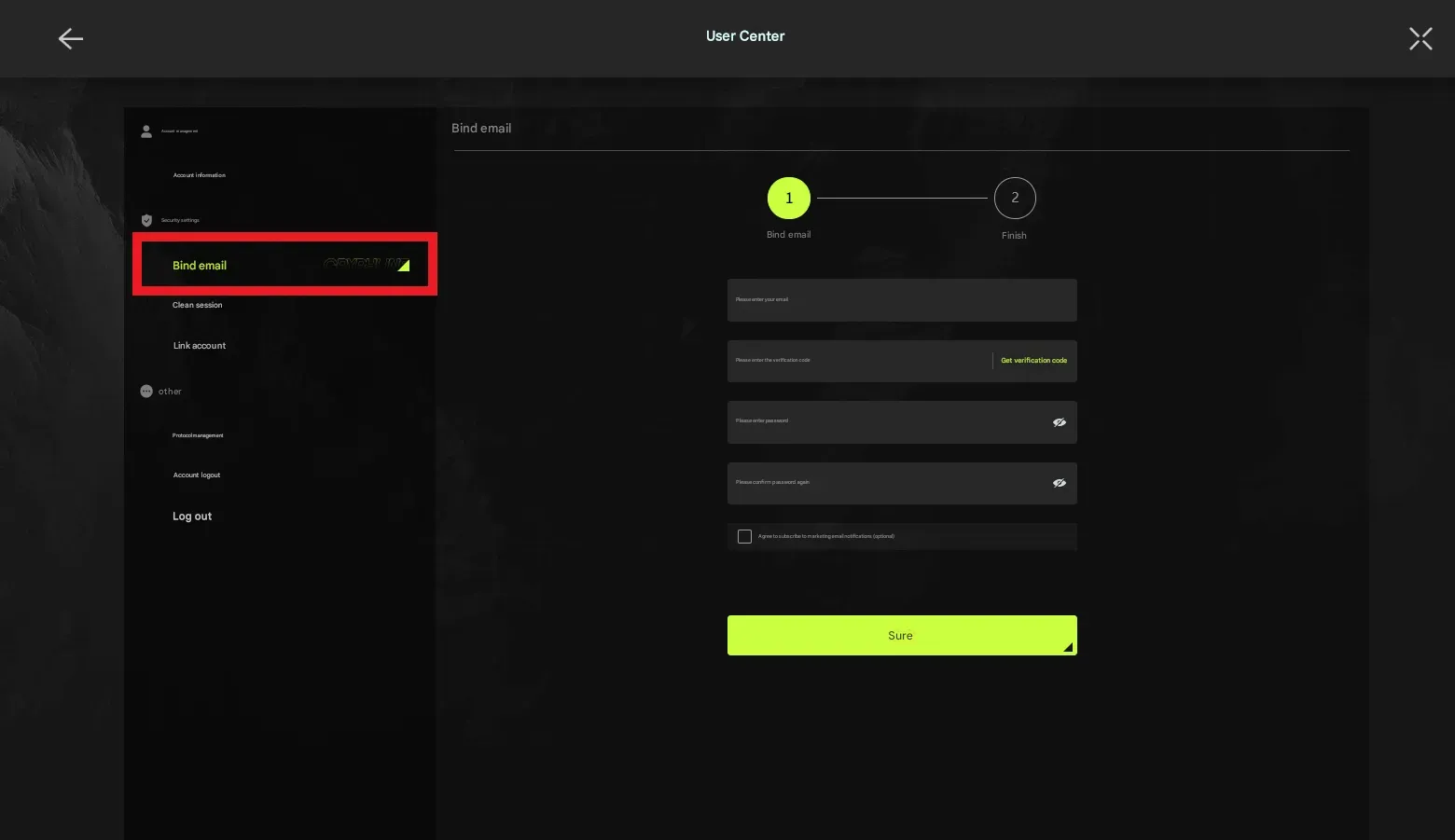Go to Link account settings
This screenshot has height=840, width=1455.
(199, 346)
